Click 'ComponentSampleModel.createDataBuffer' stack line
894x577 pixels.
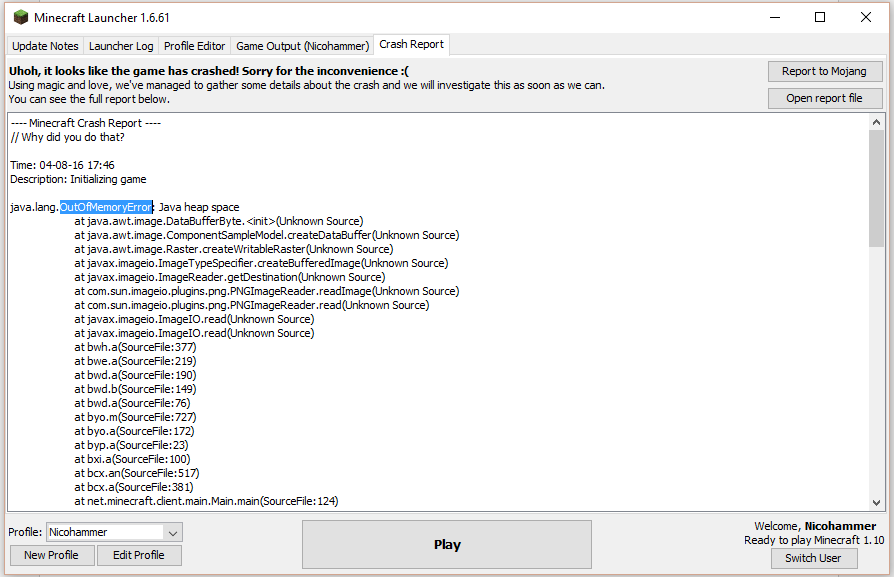(267, 235)
